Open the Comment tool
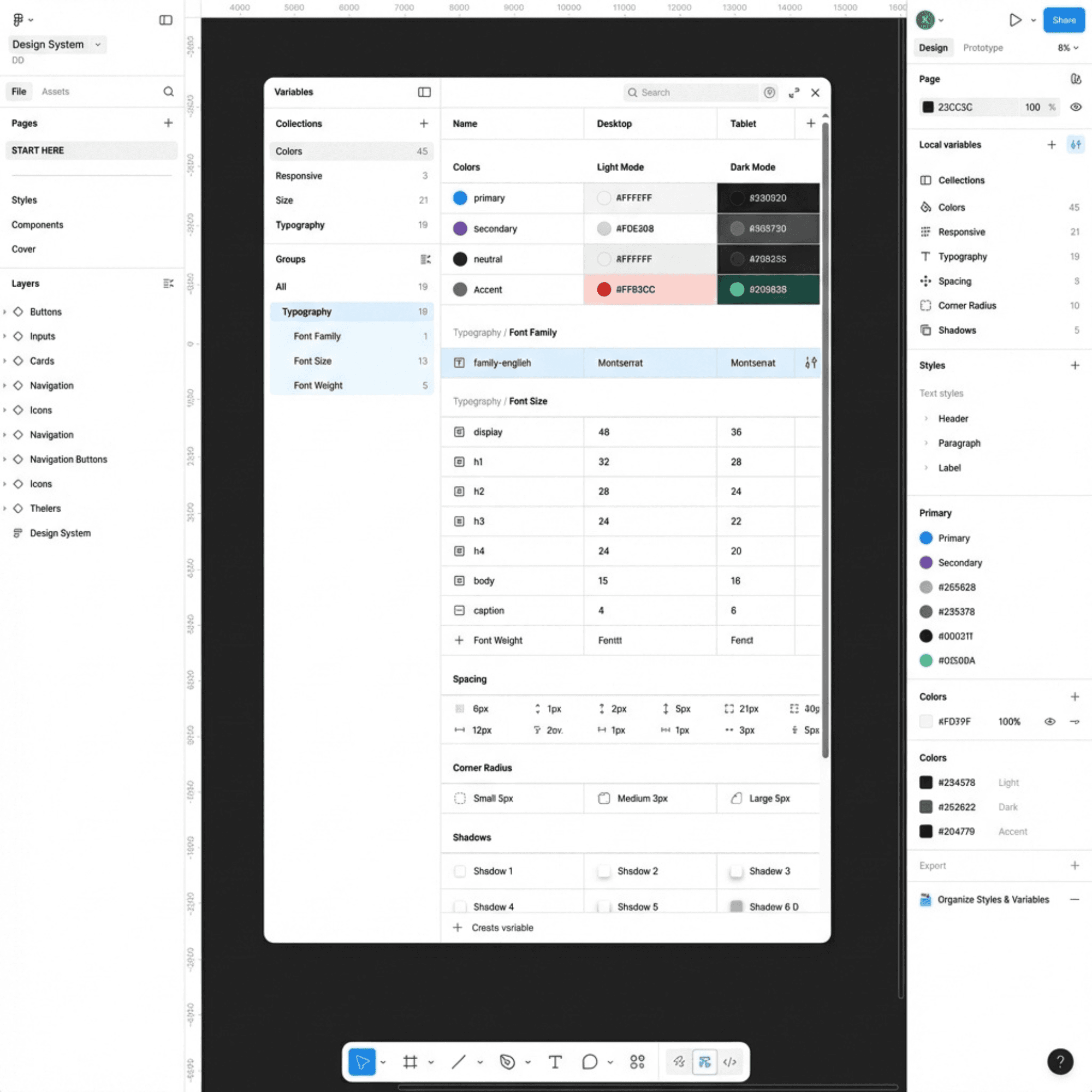Screen dimensions: 1092x1092 click(590, 1061)
